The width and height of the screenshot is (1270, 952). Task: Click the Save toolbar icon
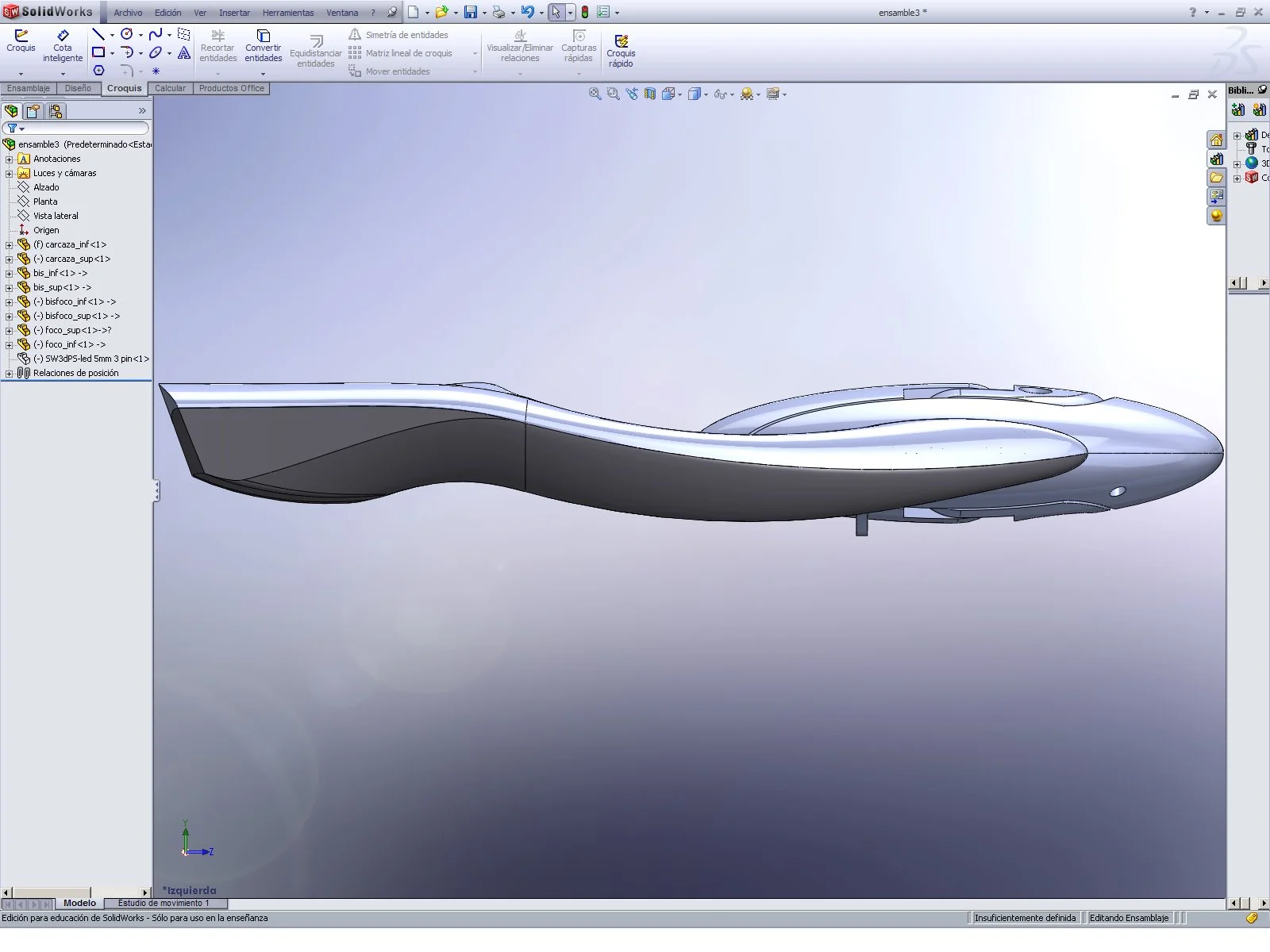(x=471, y=12)
